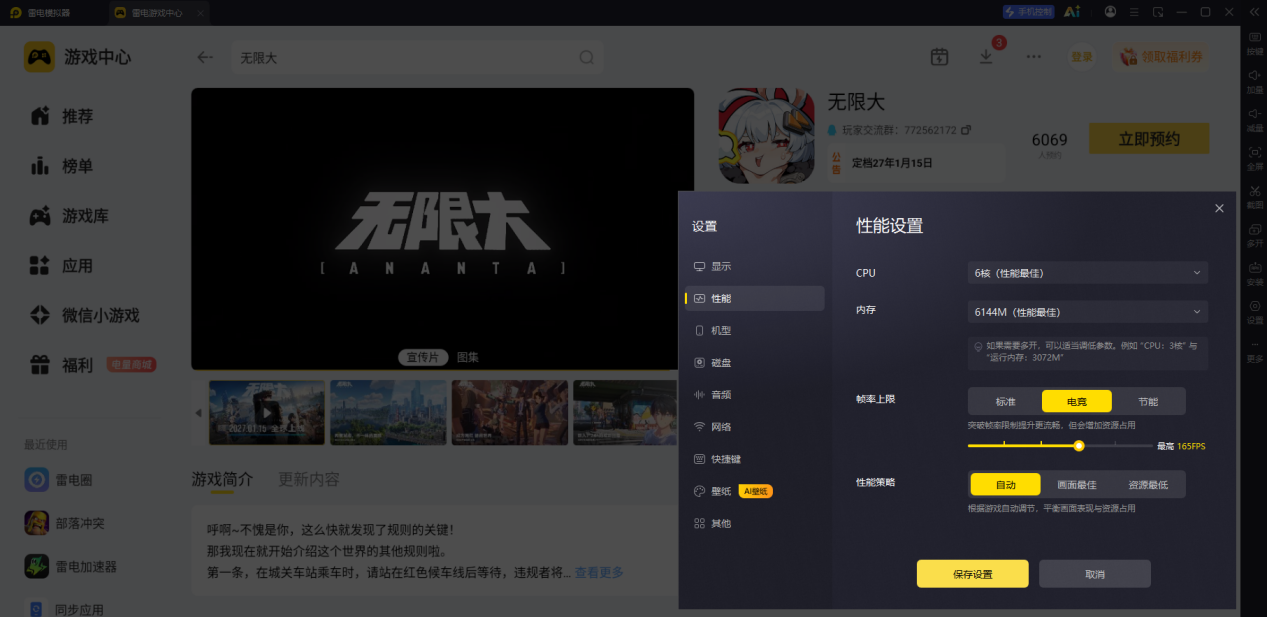
Task: Select 标准 frame rate mode
Action: (1005, 401)
